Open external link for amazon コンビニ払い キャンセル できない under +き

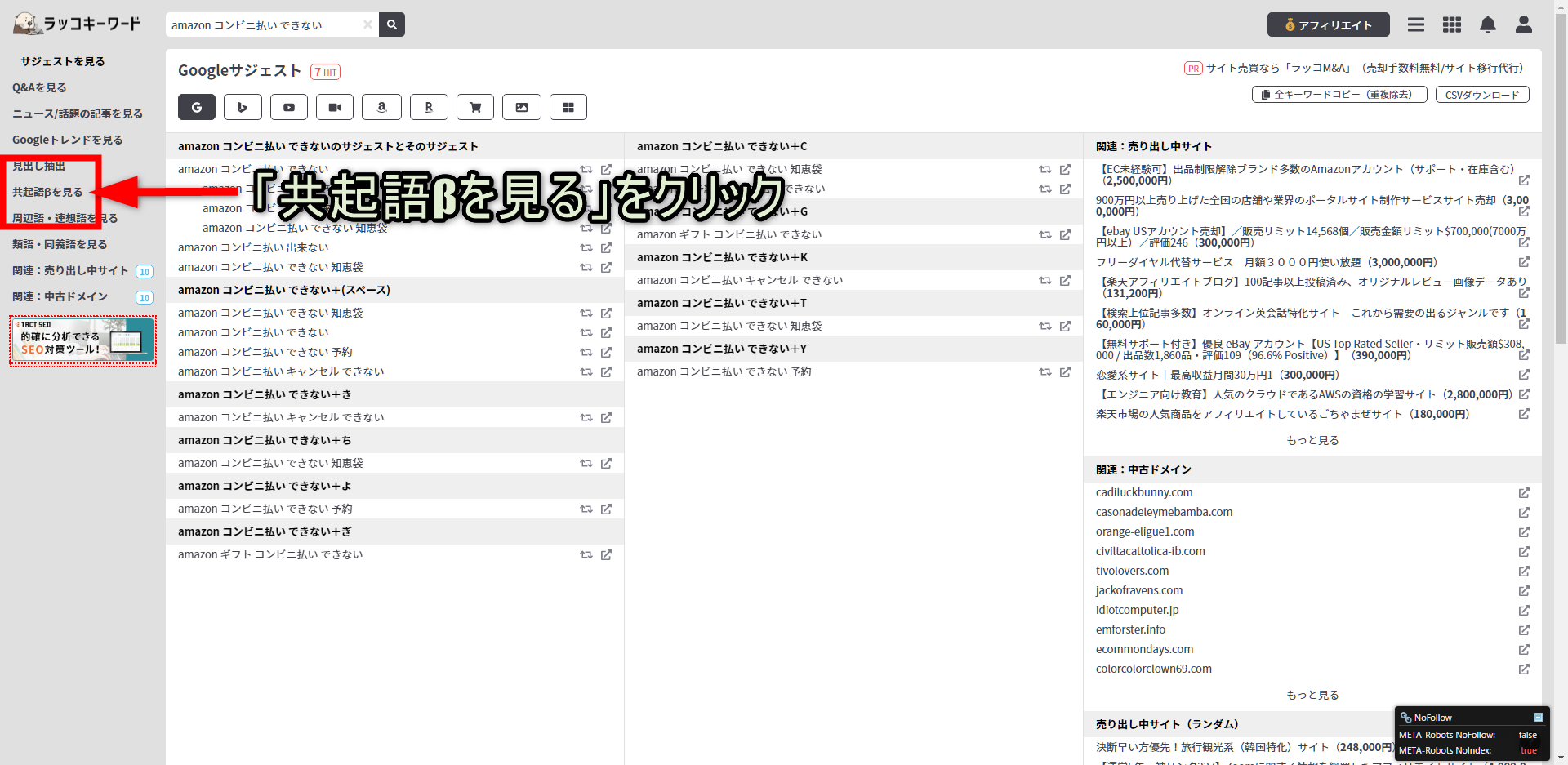(x=606, y=417)
